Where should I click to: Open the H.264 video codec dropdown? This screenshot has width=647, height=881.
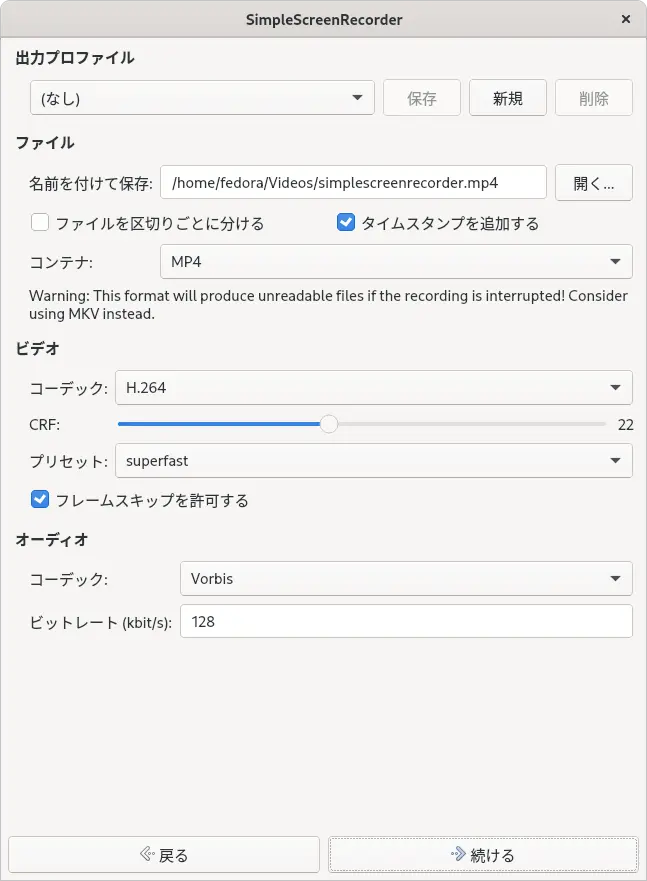coord(373,388)
